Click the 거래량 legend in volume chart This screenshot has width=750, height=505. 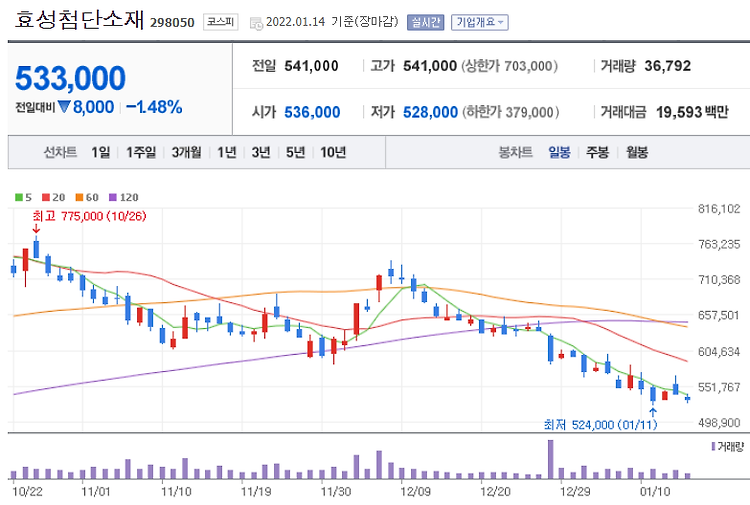[x=728, y=447]
